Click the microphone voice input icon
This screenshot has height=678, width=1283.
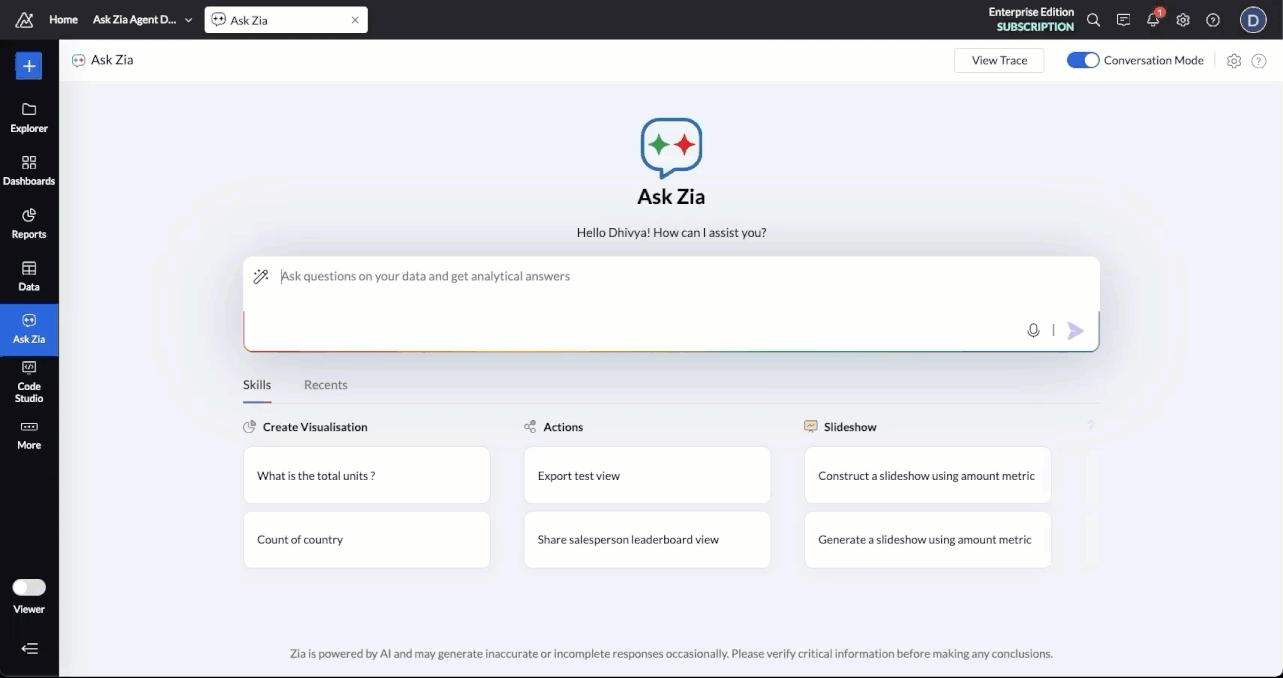pyautogui.click(x=1033, y=331)
